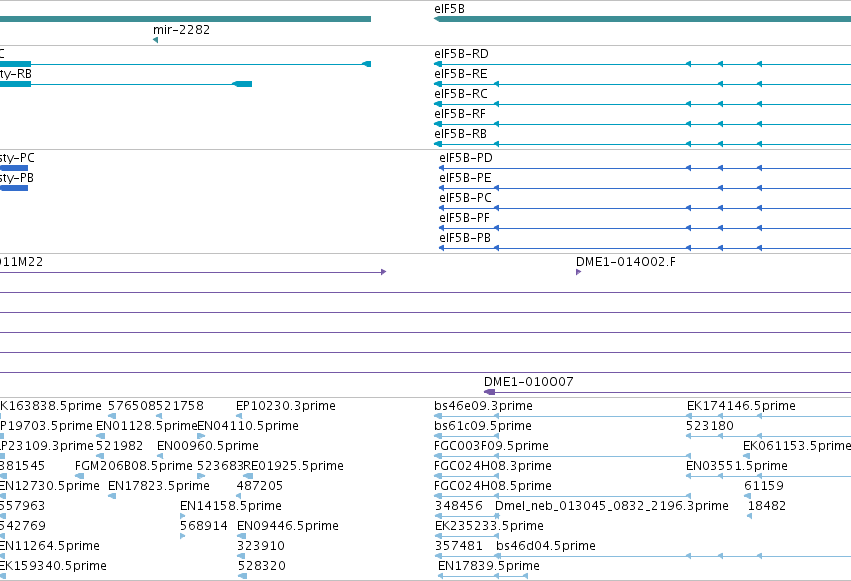
Task: Select EST FGC024H08.3prime
Action: pyautogui.click(x=493, y=466)
